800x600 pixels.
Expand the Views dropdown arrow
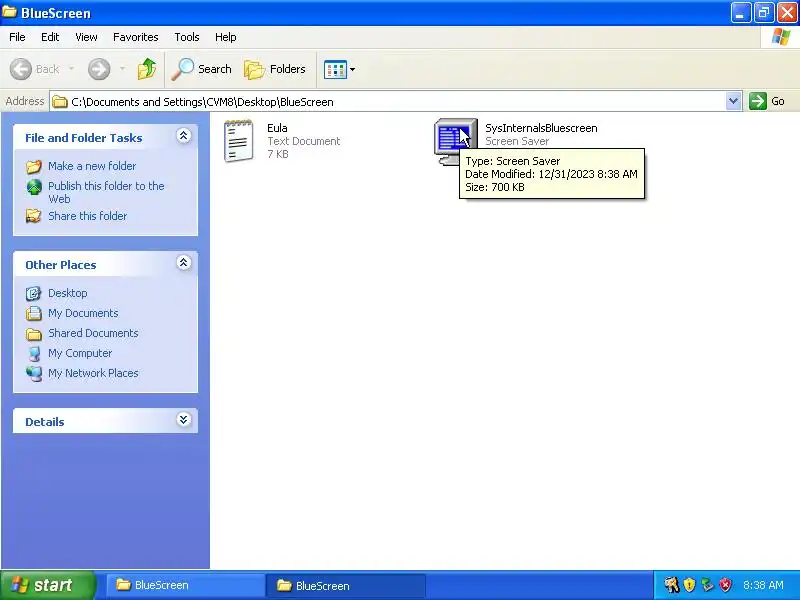pyautogui.click(x=353, y=69)
